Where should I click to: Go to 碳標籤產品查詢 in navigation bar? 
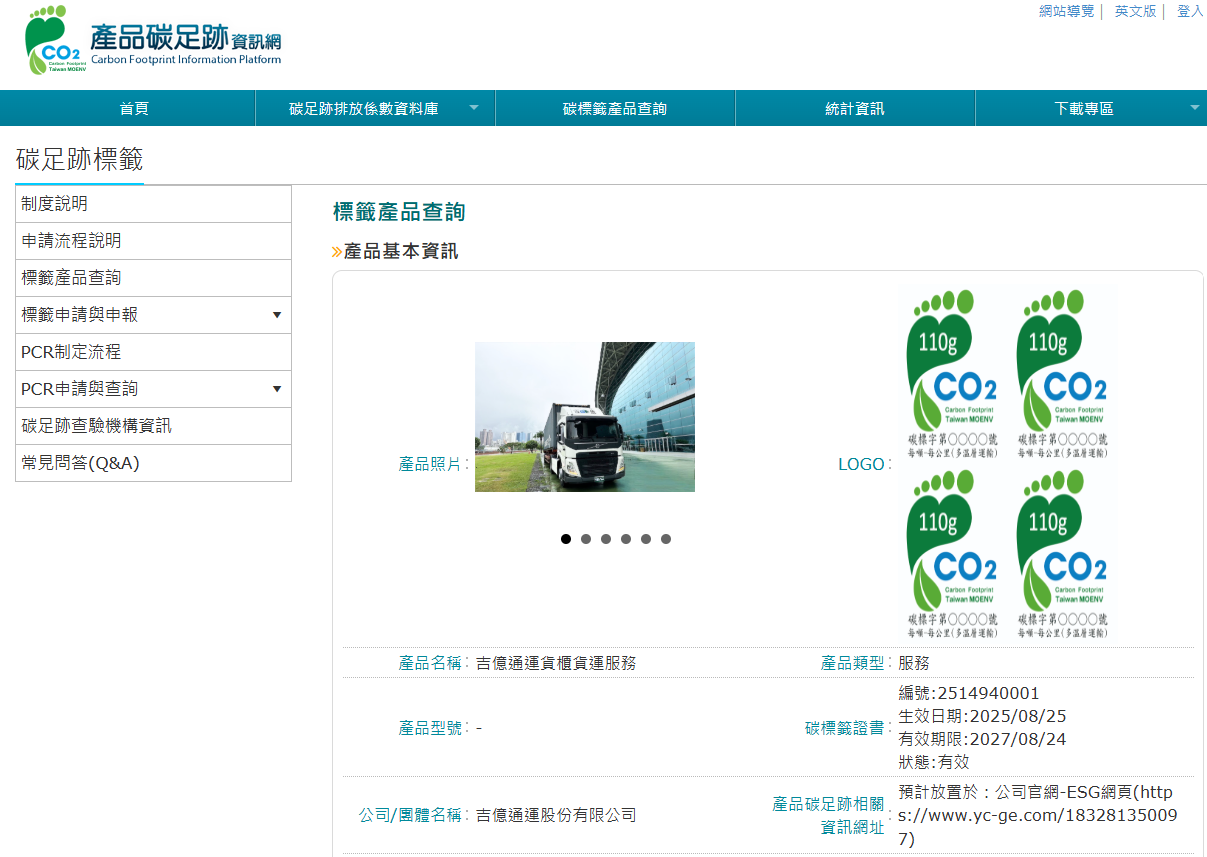tap(615, 109)
